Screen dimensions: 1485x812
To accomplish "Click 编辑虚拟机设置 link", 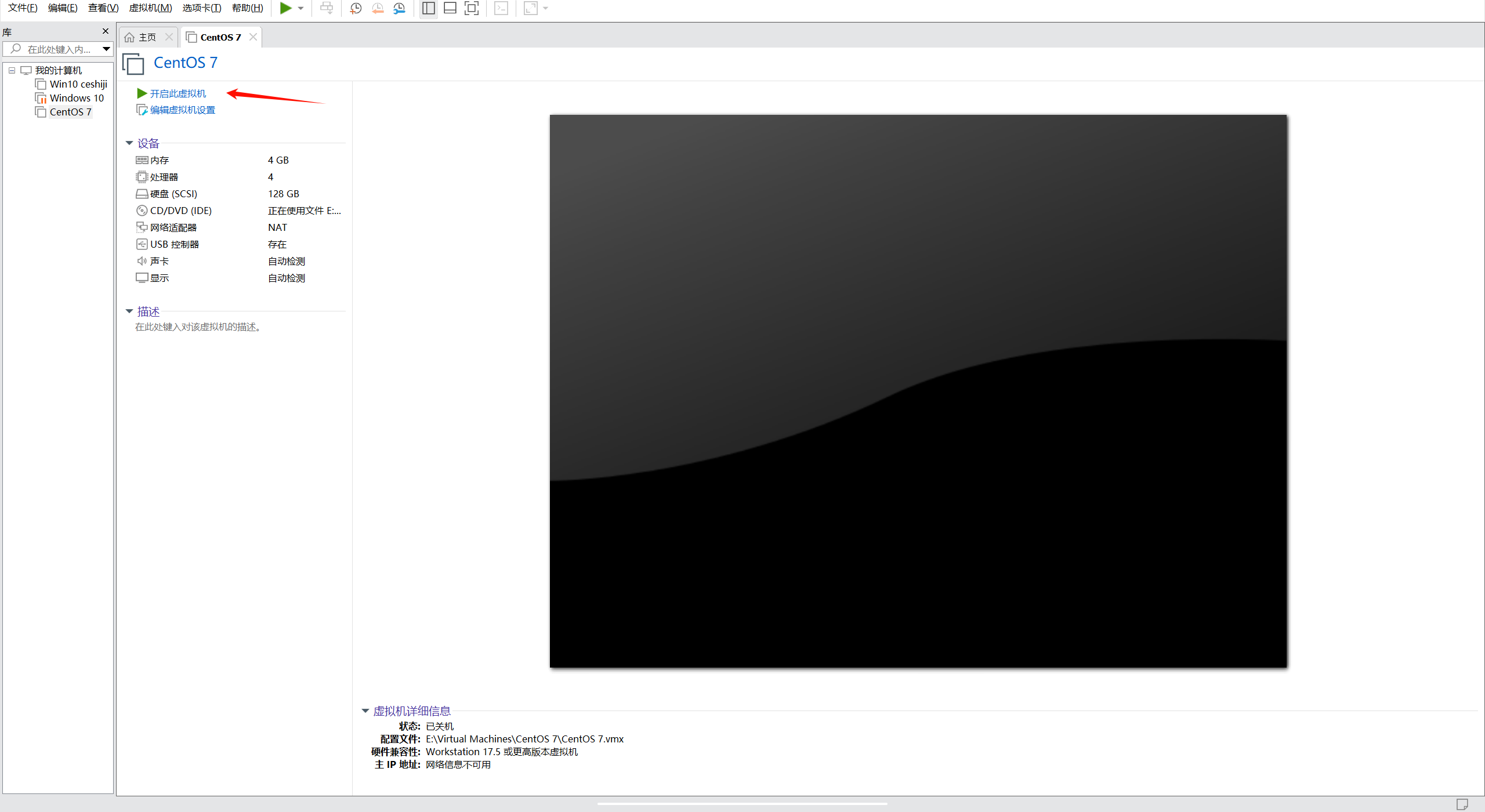I will click(182, 110).
